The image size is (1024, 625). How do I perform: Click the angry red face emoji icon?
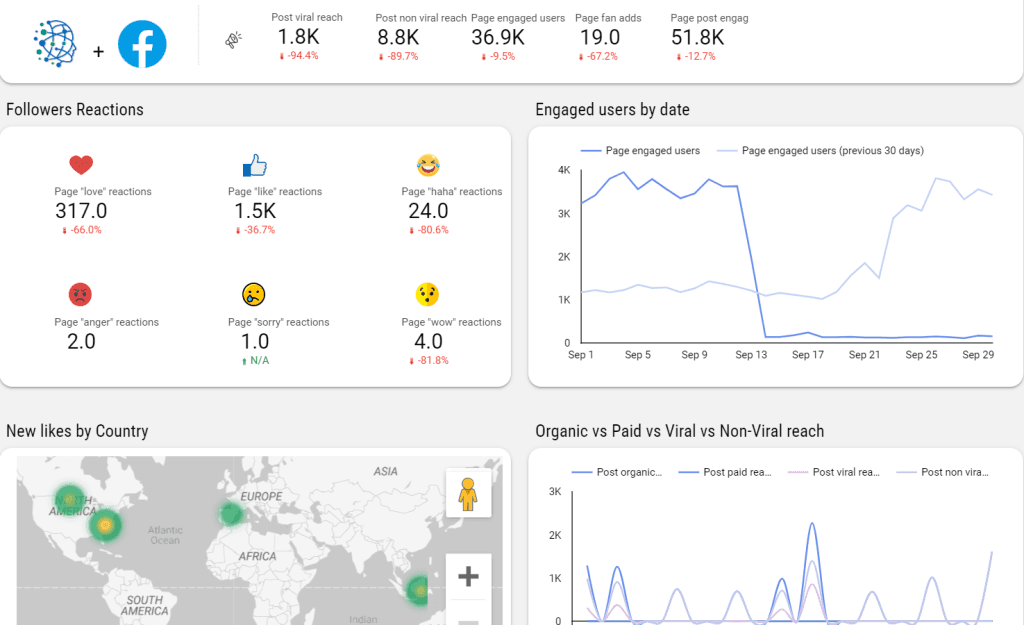80,295
